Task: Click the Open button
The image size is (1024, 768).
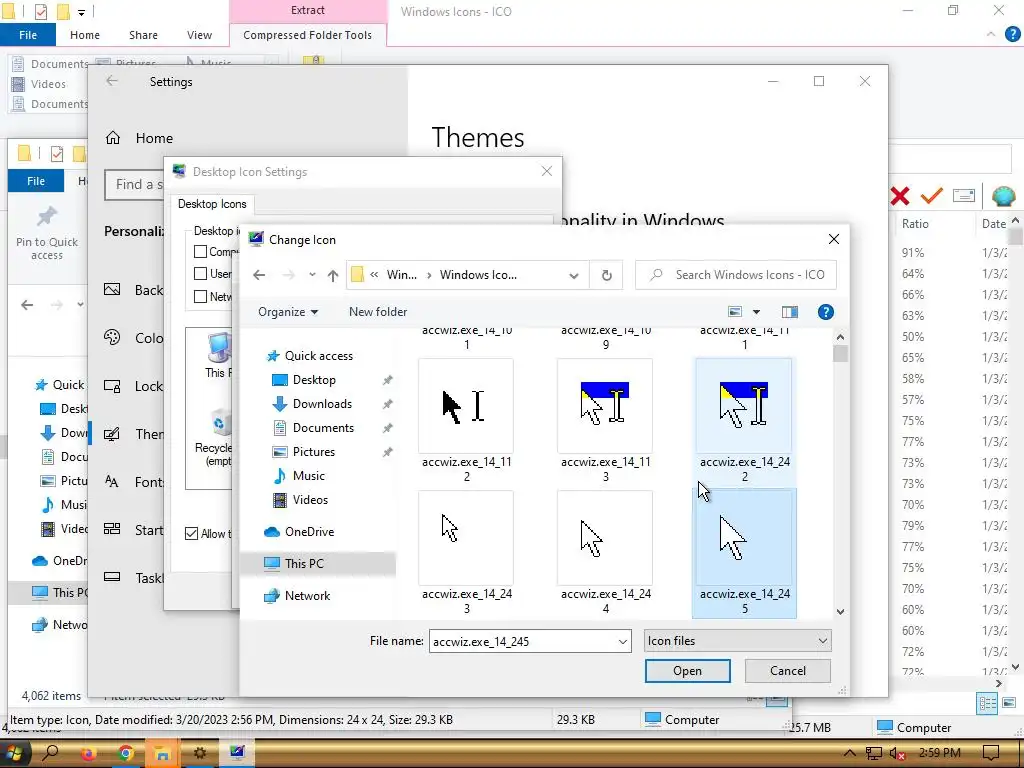Action: point(687,671)
